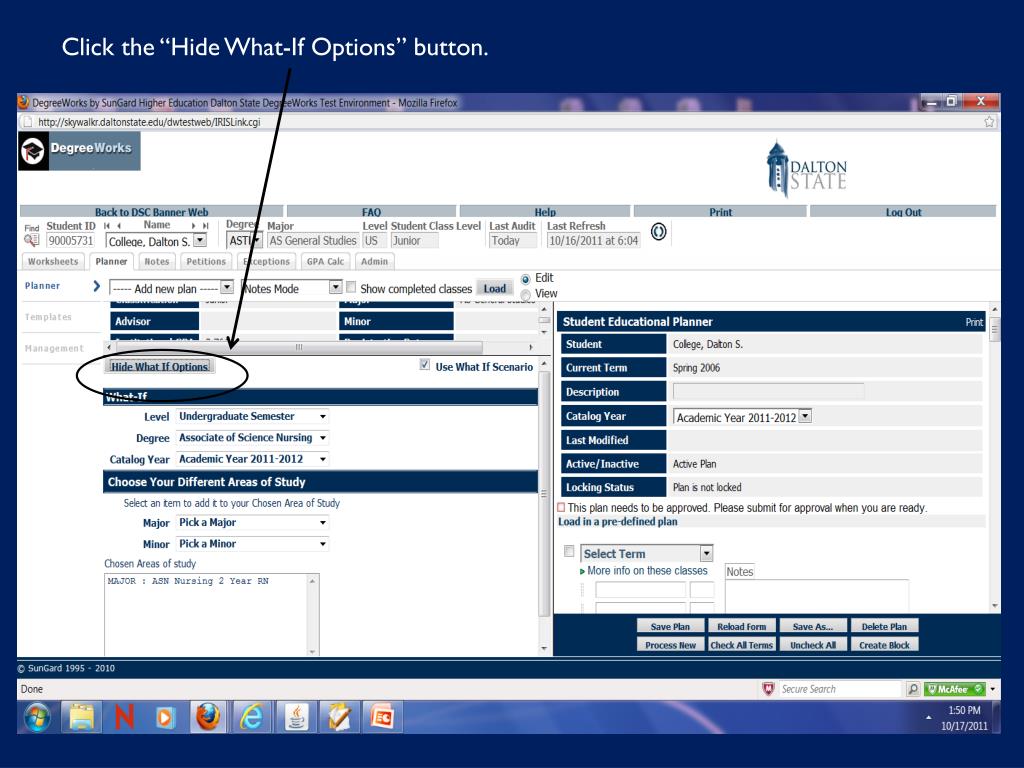Open the What-If Level dropdown
The height and width of the screenshot is (768, 1024).
[253, 416]
